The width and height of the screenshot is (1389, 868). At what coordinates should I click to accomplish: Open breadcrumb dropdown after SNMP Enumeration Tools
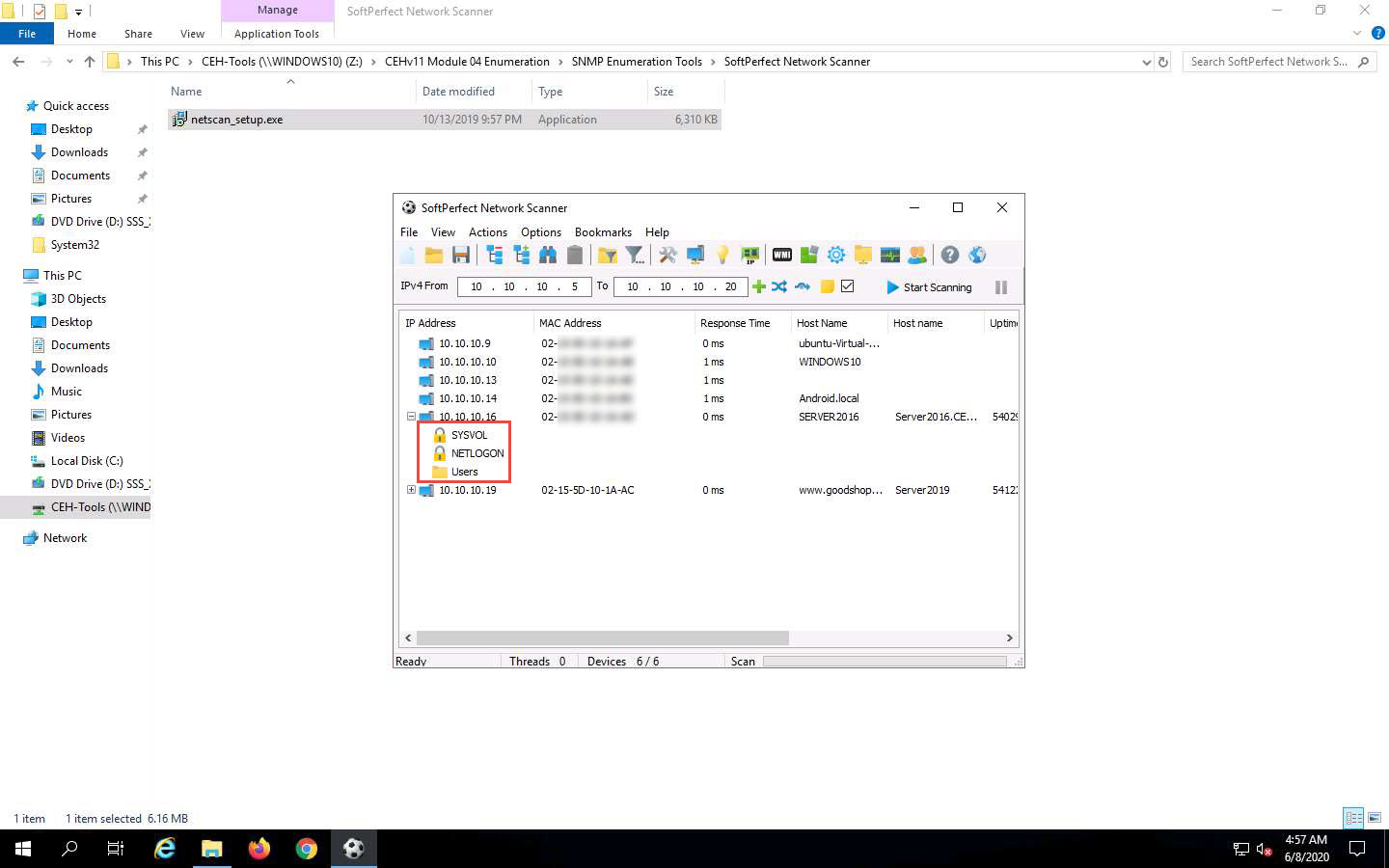tap(713, 62)
